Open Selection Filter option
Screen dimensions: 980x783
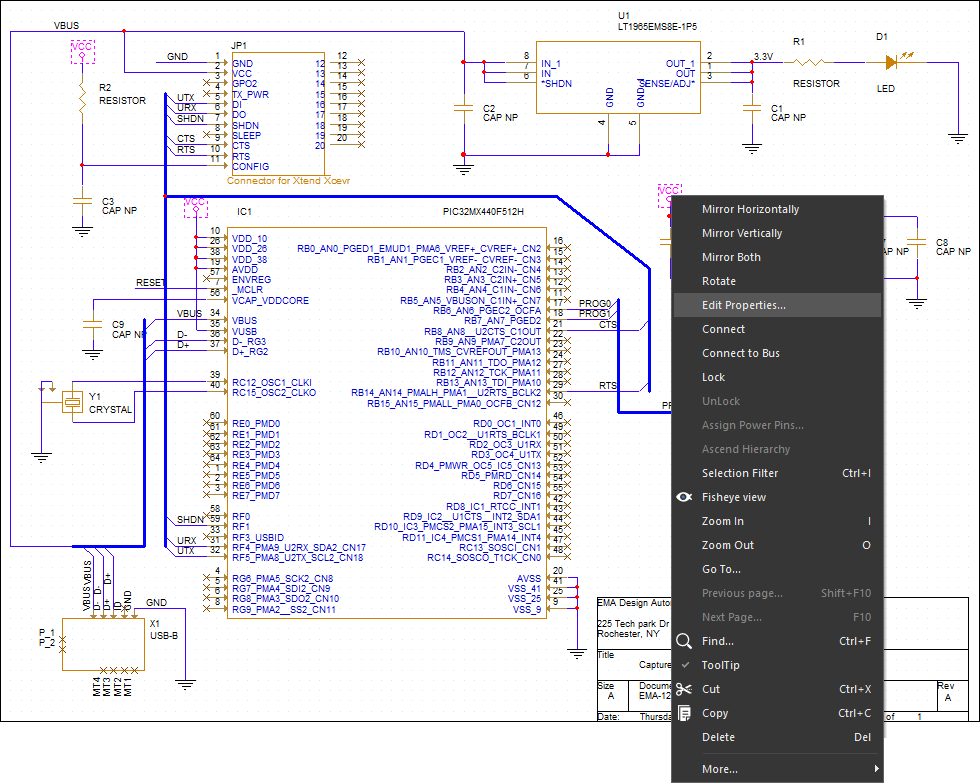[777, 473]
